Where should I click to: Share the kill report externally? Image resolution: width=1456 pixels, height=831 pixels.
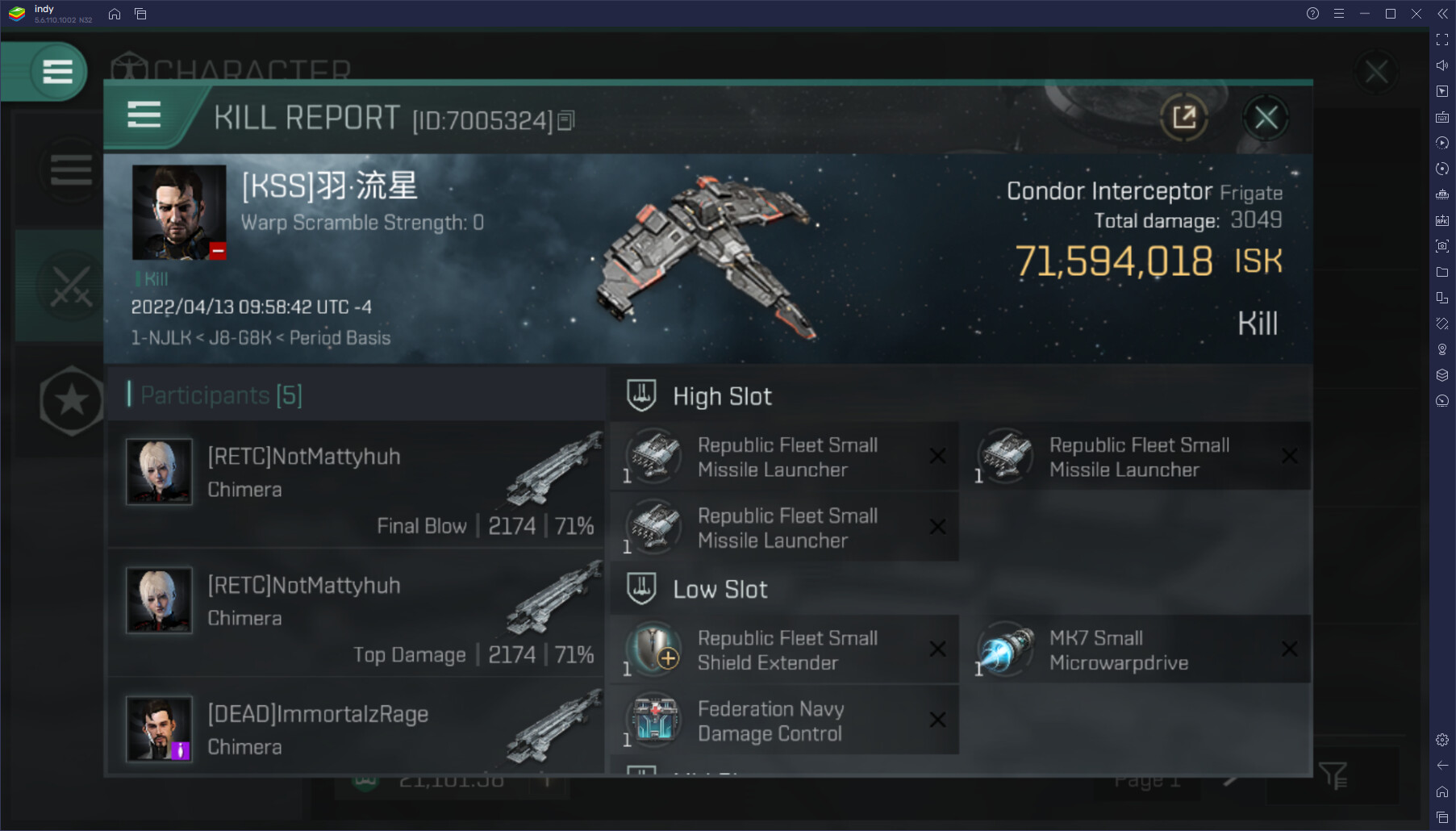1183,118
